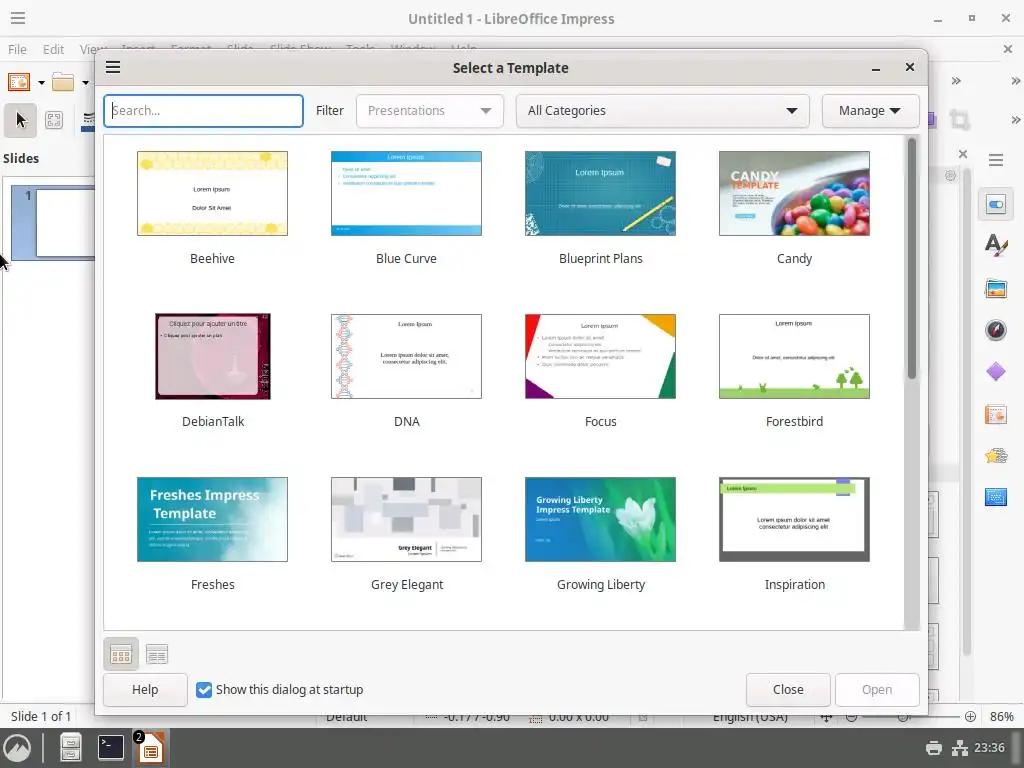Open the Slide Transition sidebar deck
This screenshot has height=768, width=1024.
click(995, 414)
